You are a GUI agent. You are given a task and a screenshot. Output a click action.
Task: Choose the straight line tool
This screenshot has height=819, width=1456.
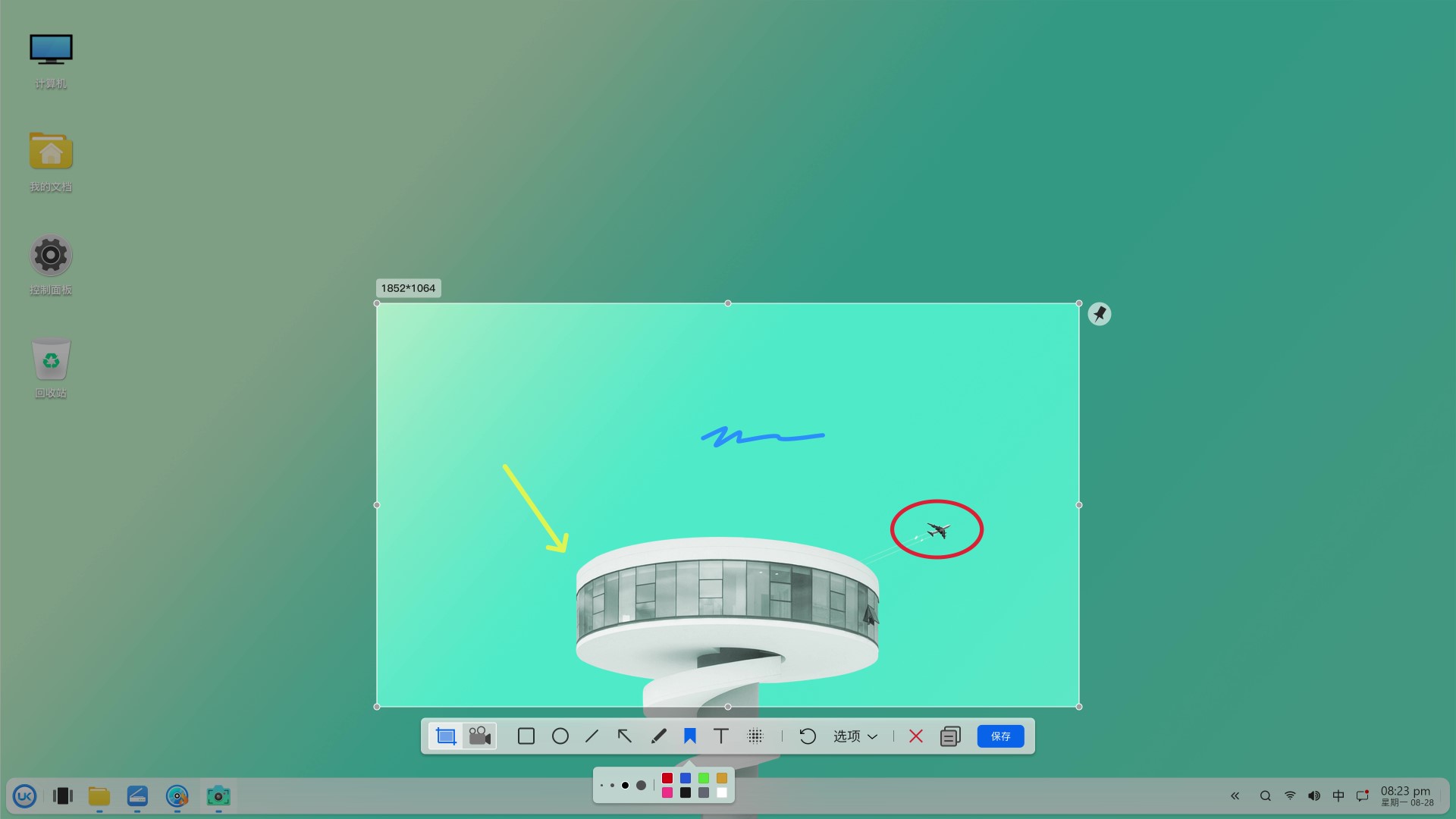click(592, 736)
